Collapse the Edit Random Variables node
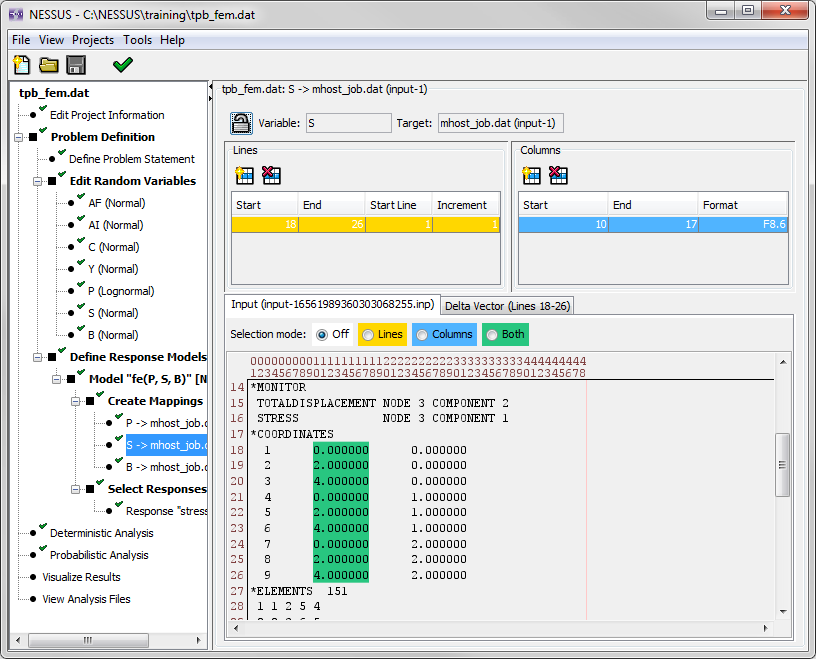Viewport: 816px width, 659px height. pos(37,182)
